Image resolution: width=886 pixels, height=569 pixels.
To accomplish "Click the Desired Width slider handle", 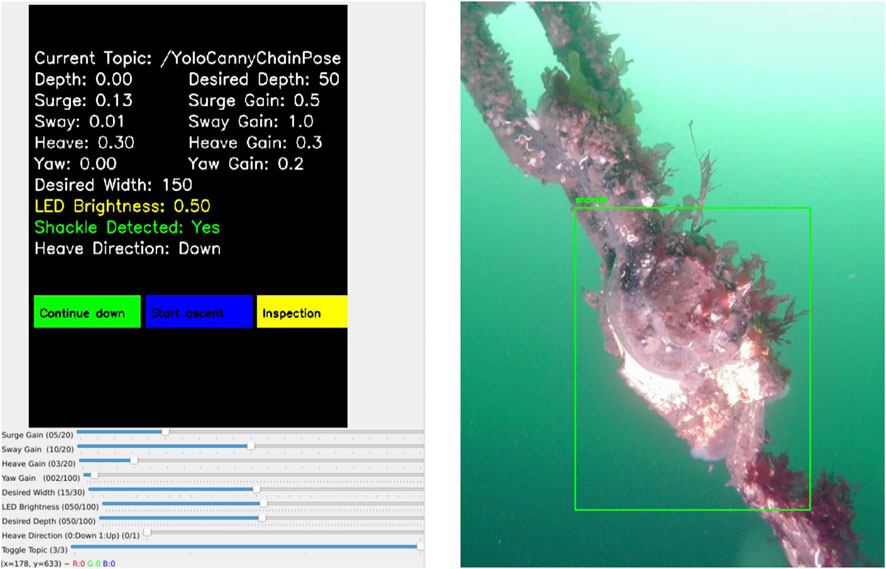I will pyautogui.click(x=257, y=490).
